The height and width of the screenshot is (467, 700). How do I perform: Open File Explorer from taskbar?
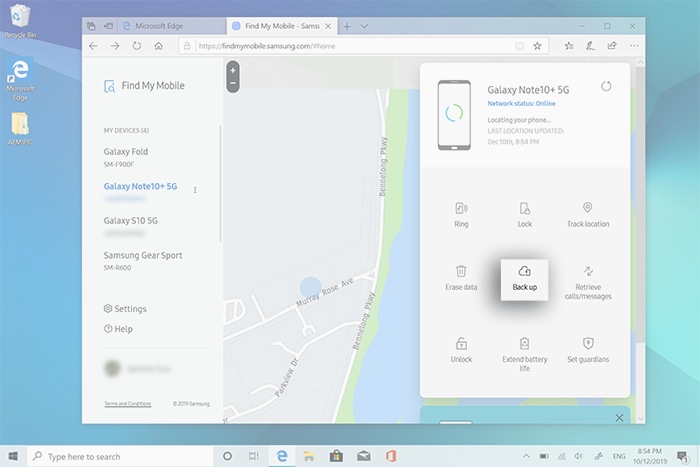click(308, 456)
